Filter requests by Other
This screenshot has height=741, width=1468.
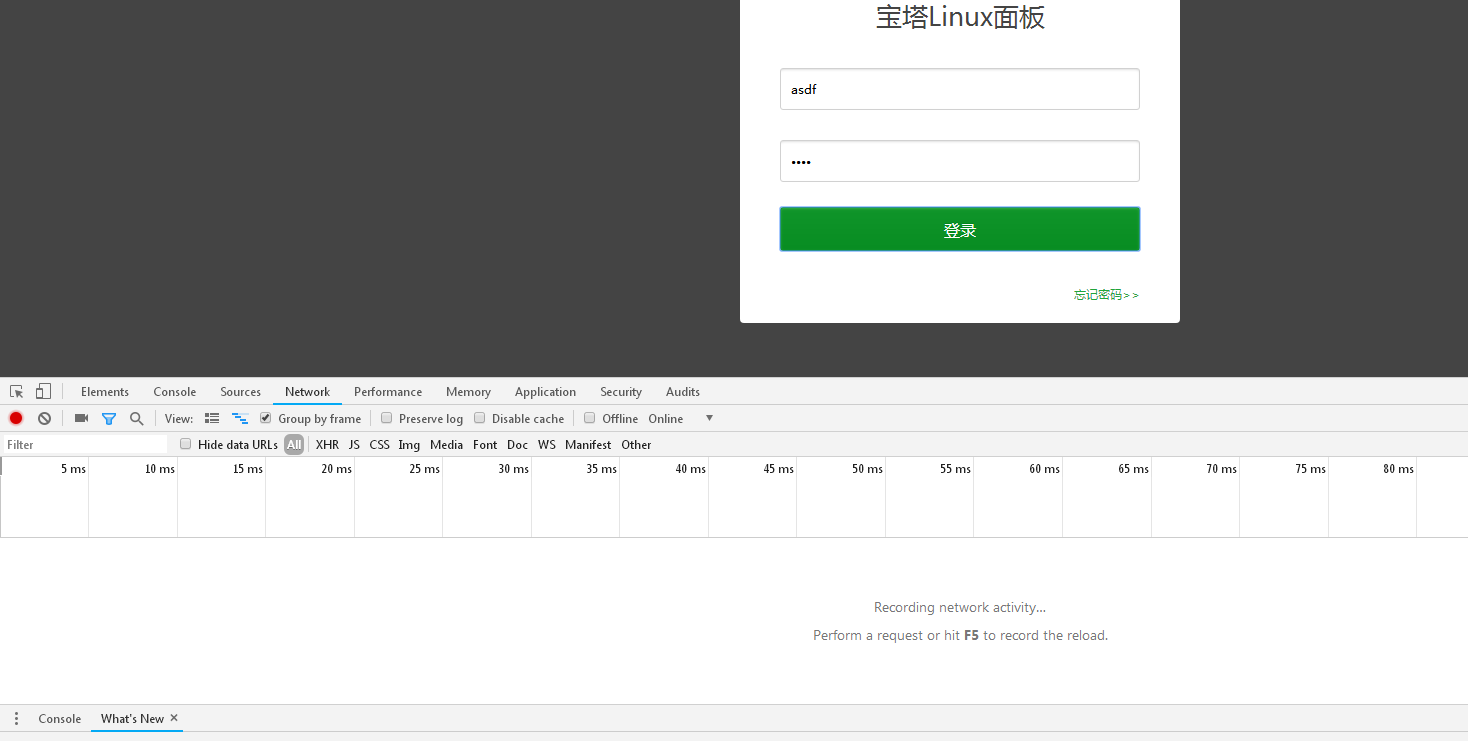point(636,445)
